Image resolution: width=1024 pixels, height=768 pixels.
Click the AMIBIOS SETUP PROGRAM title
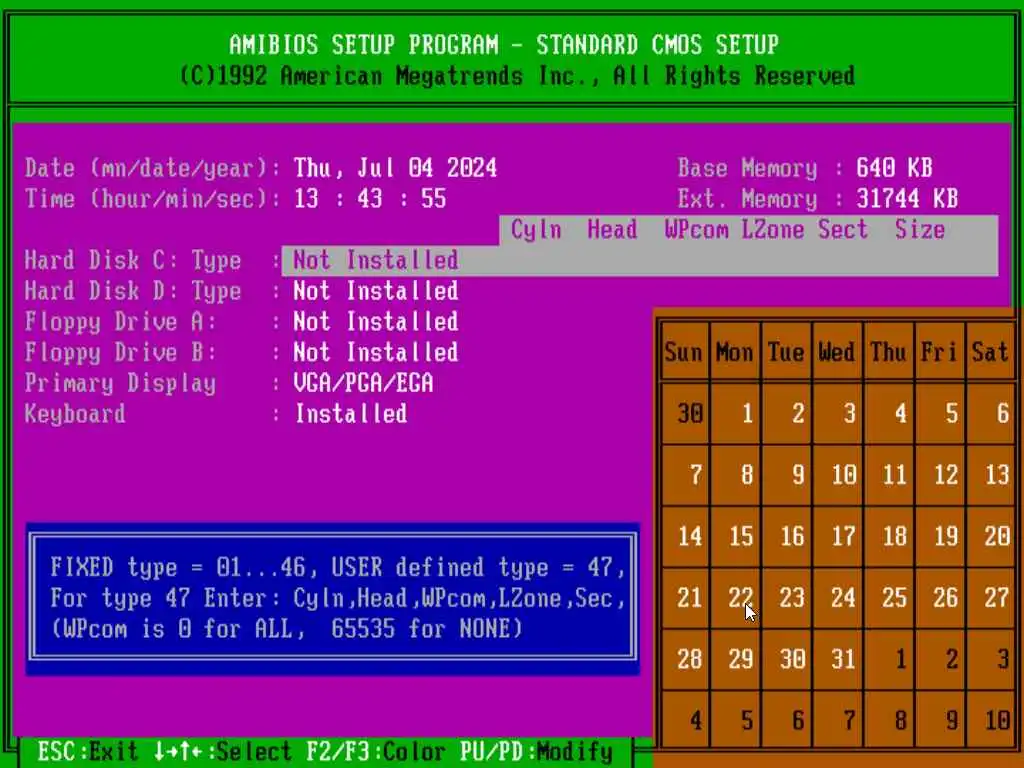(x=504, y=44)
